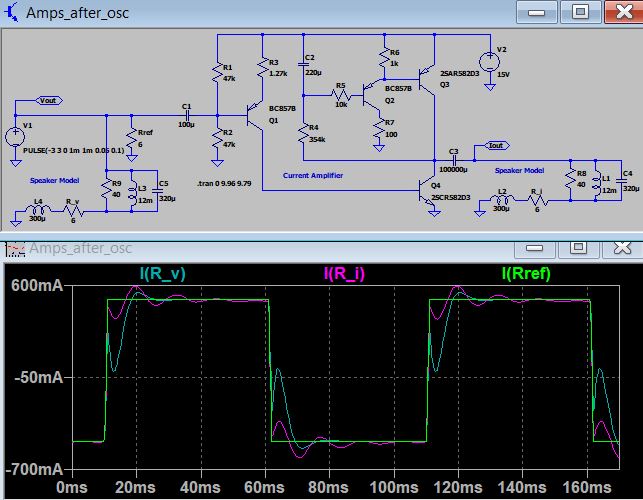Minimize the schematic Amps_after_osc window
The width and height of the screenshot is (643, 500).
click(536, 12)
